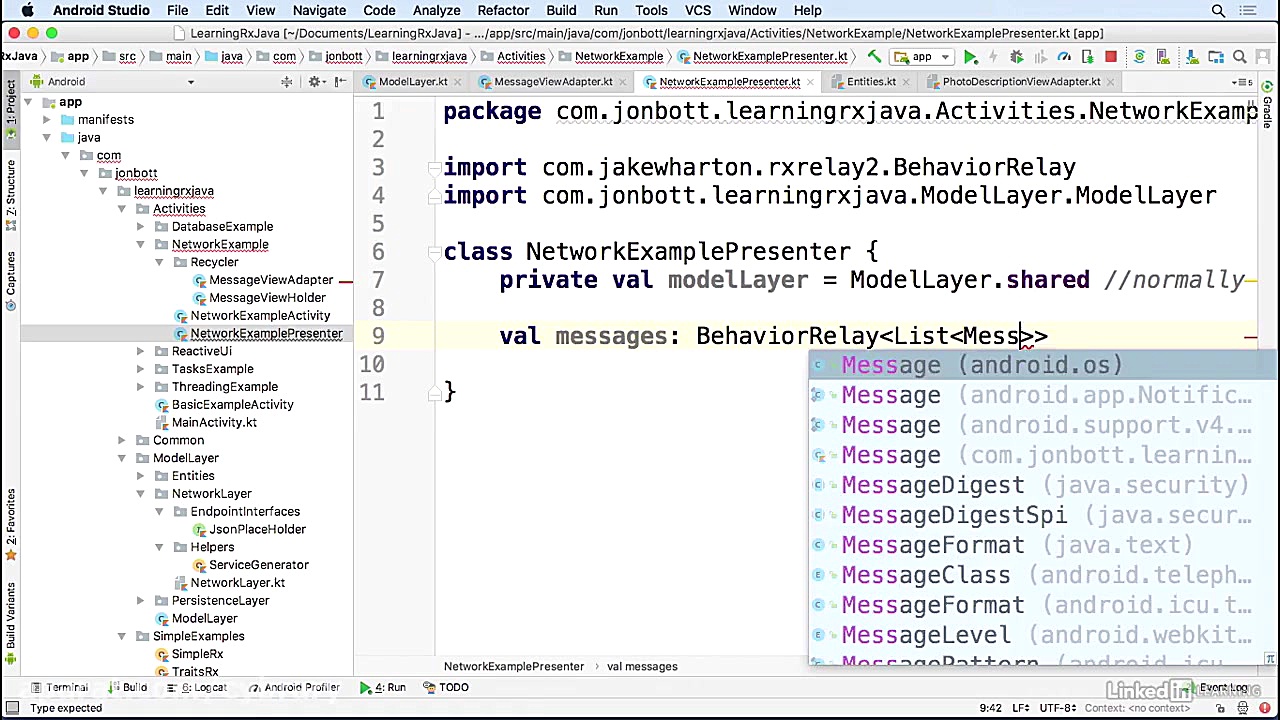Switch to the ModelLayer.kt tab
Screen dimensions: 1280x720
(412, 82)
